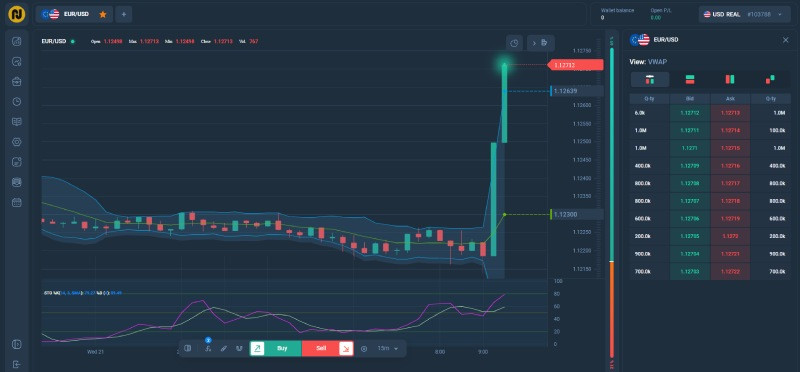Image resolution: width=800 pixels, height=372 pixels.
Task: Expand the 15m timeframe dropdown
Action: pos(388,349)
